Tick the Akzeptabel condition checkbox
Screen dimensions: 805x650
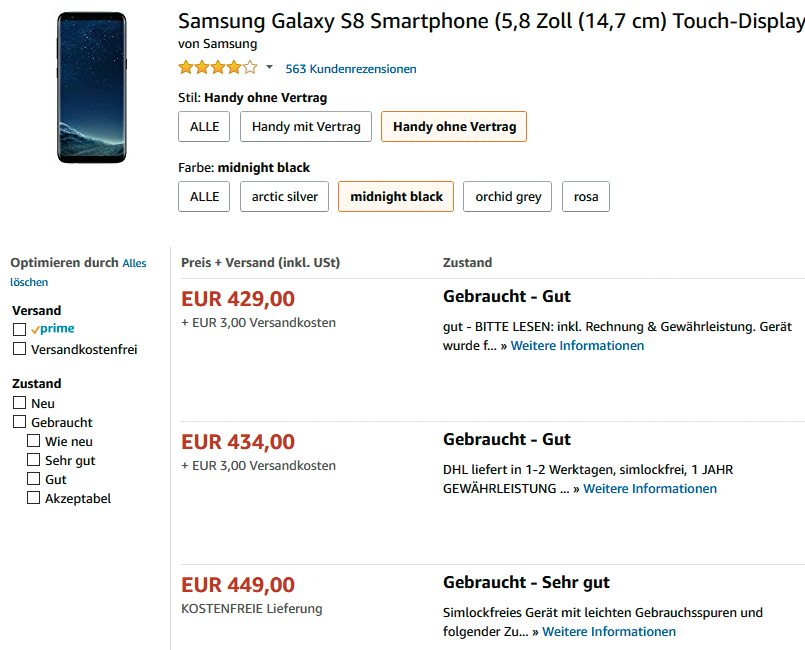[33, 498]
